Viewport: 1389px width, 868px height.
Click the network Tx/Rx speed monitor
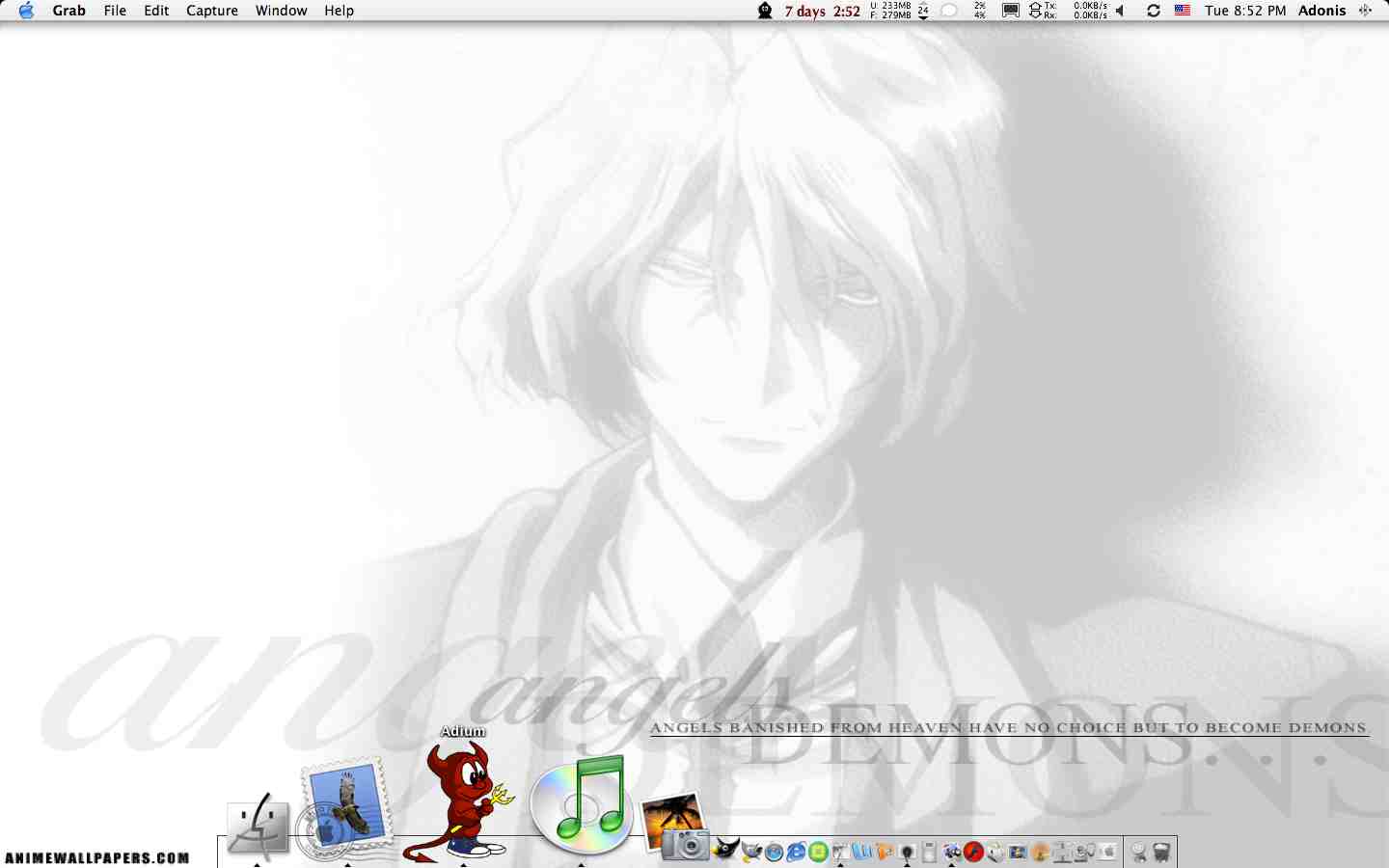(1069, 11)
